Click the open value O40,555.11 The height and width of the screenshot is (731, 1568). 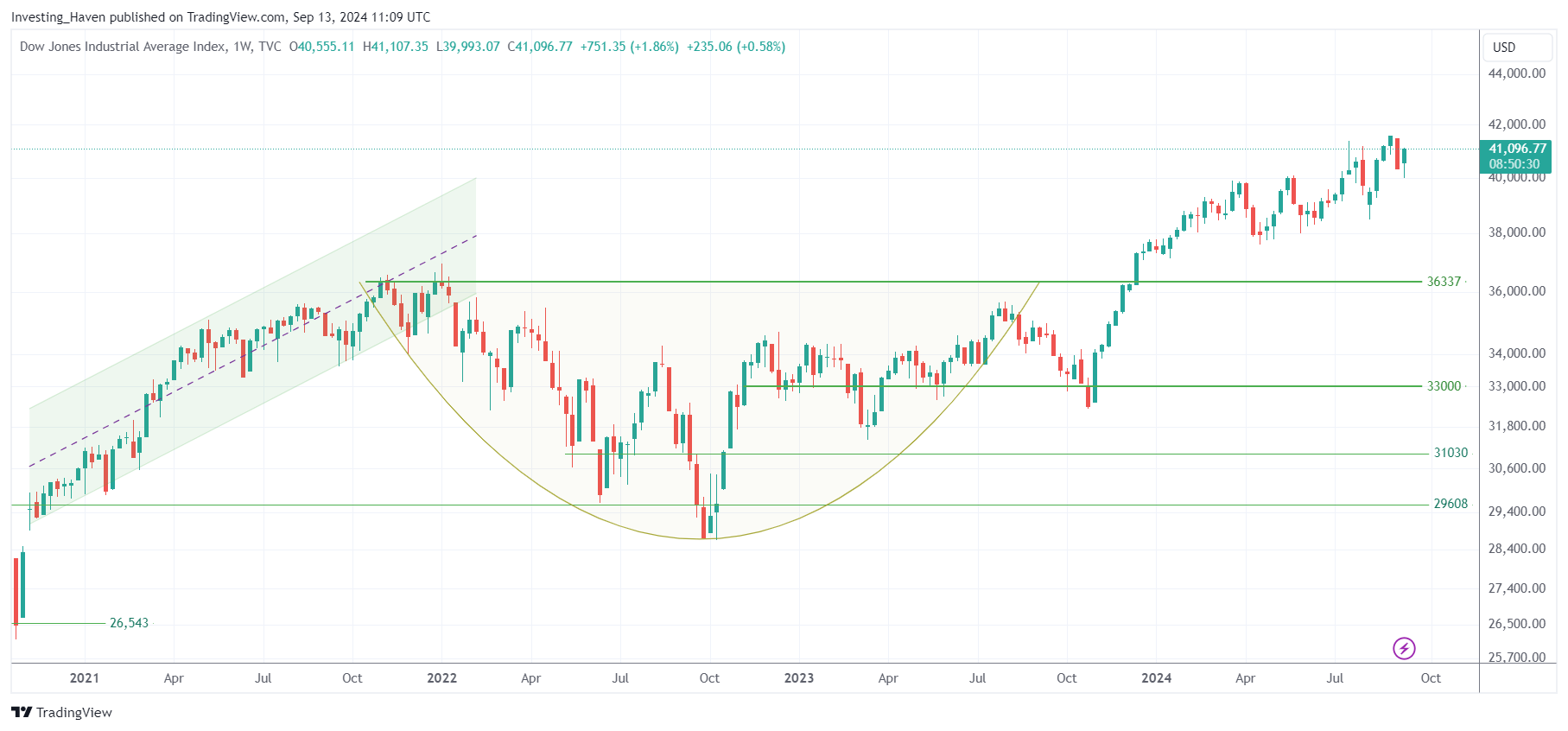[x=321, y=47]
